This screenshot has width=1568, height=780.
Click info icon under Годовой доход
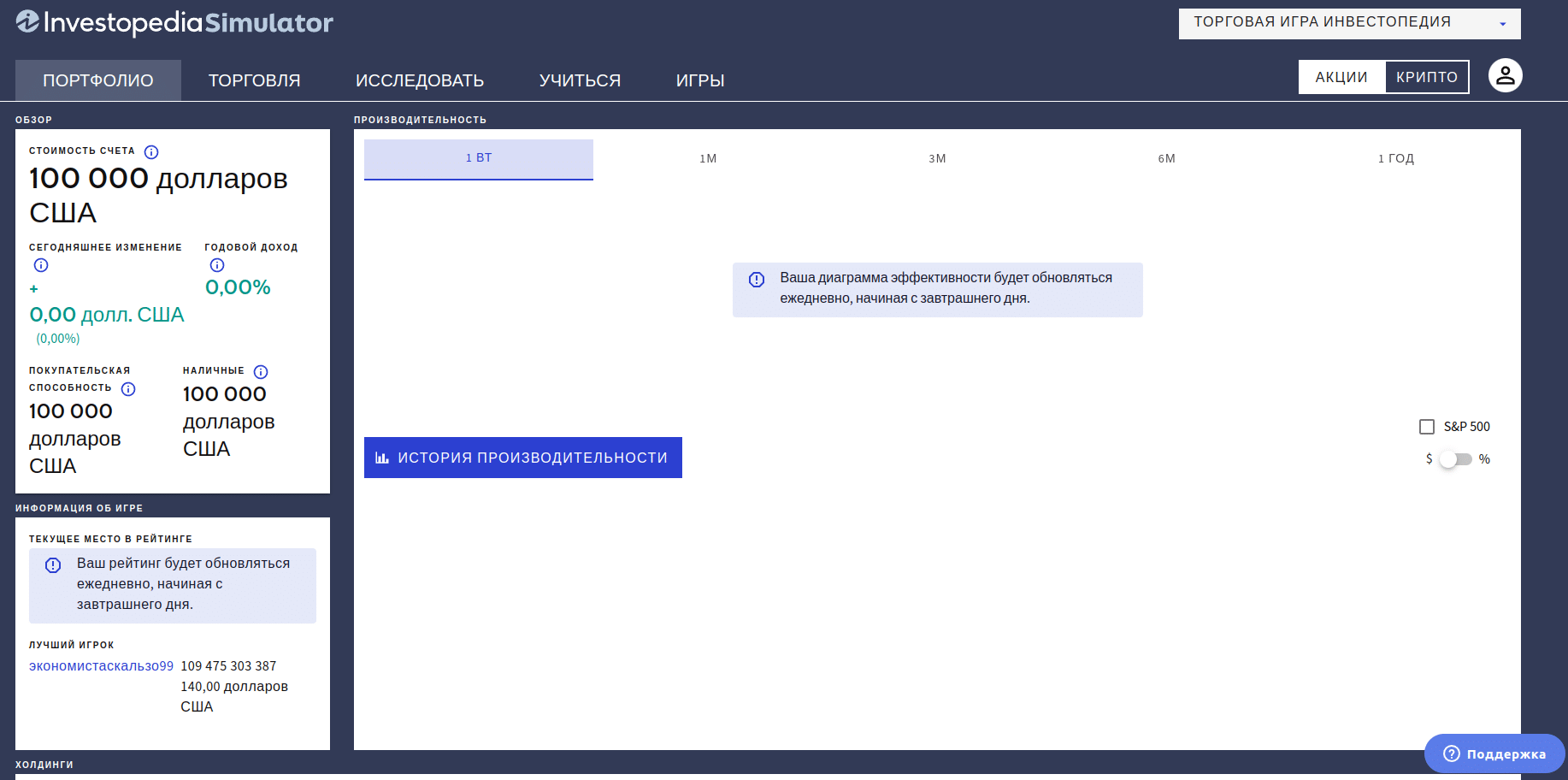[217, 265]
